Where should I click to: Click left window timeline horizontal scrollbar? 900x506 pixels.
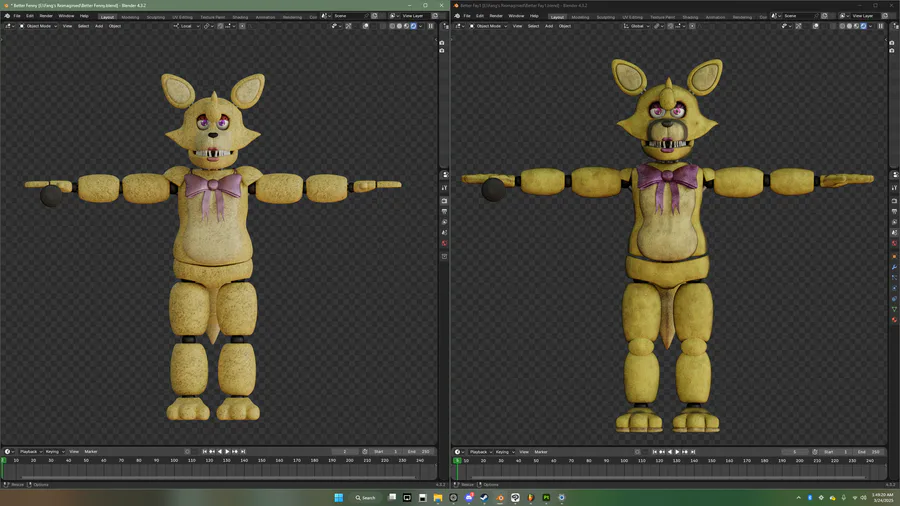pos(218,477)
